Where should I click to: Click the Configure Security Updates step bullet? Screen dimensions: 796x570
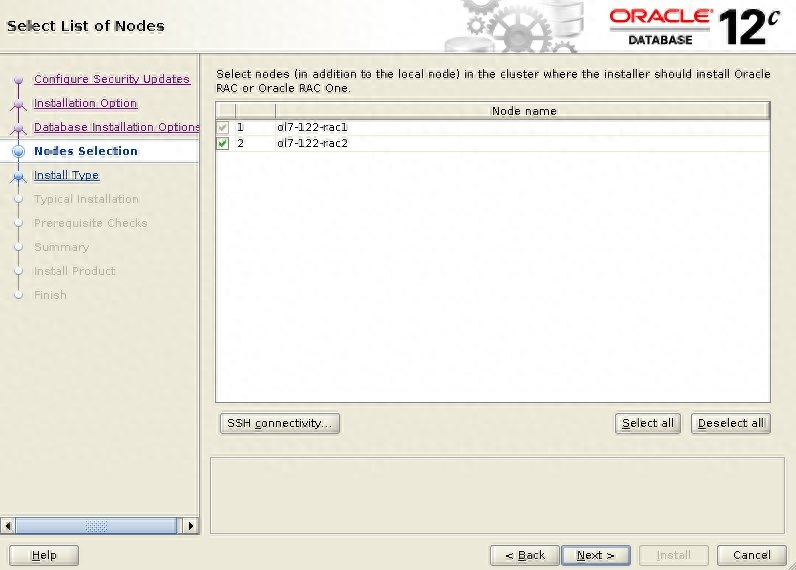point(18,80)
